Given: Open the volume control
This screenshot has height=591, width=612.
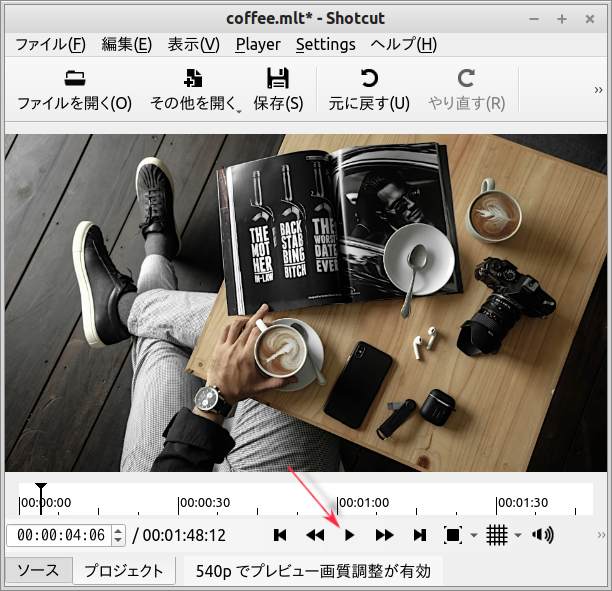Looking at the screenshot, I should pos(543,535).
